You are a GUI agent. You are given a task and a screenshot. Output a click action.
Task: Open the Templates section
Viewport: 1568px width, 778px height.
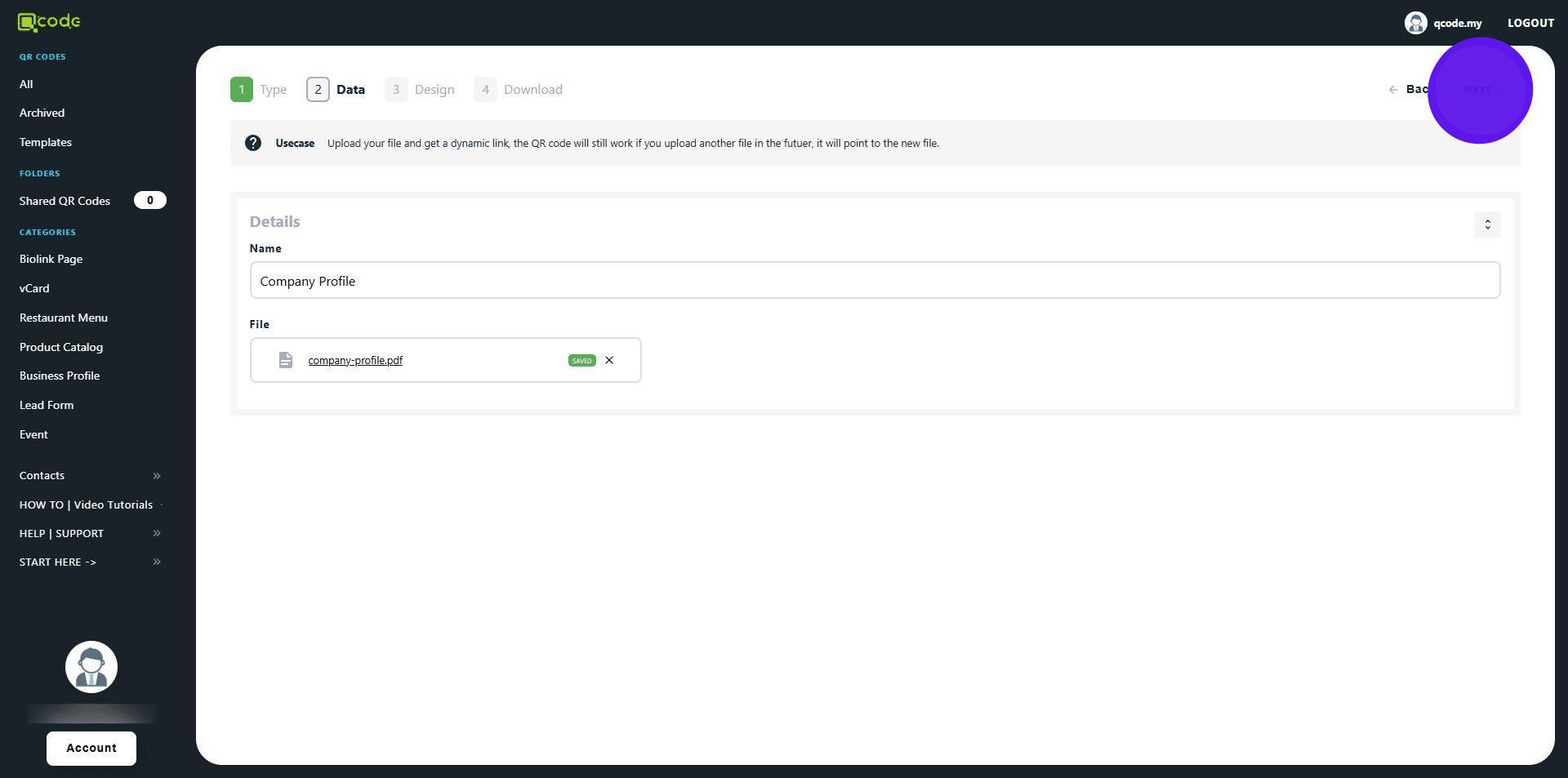coord(46,143)
